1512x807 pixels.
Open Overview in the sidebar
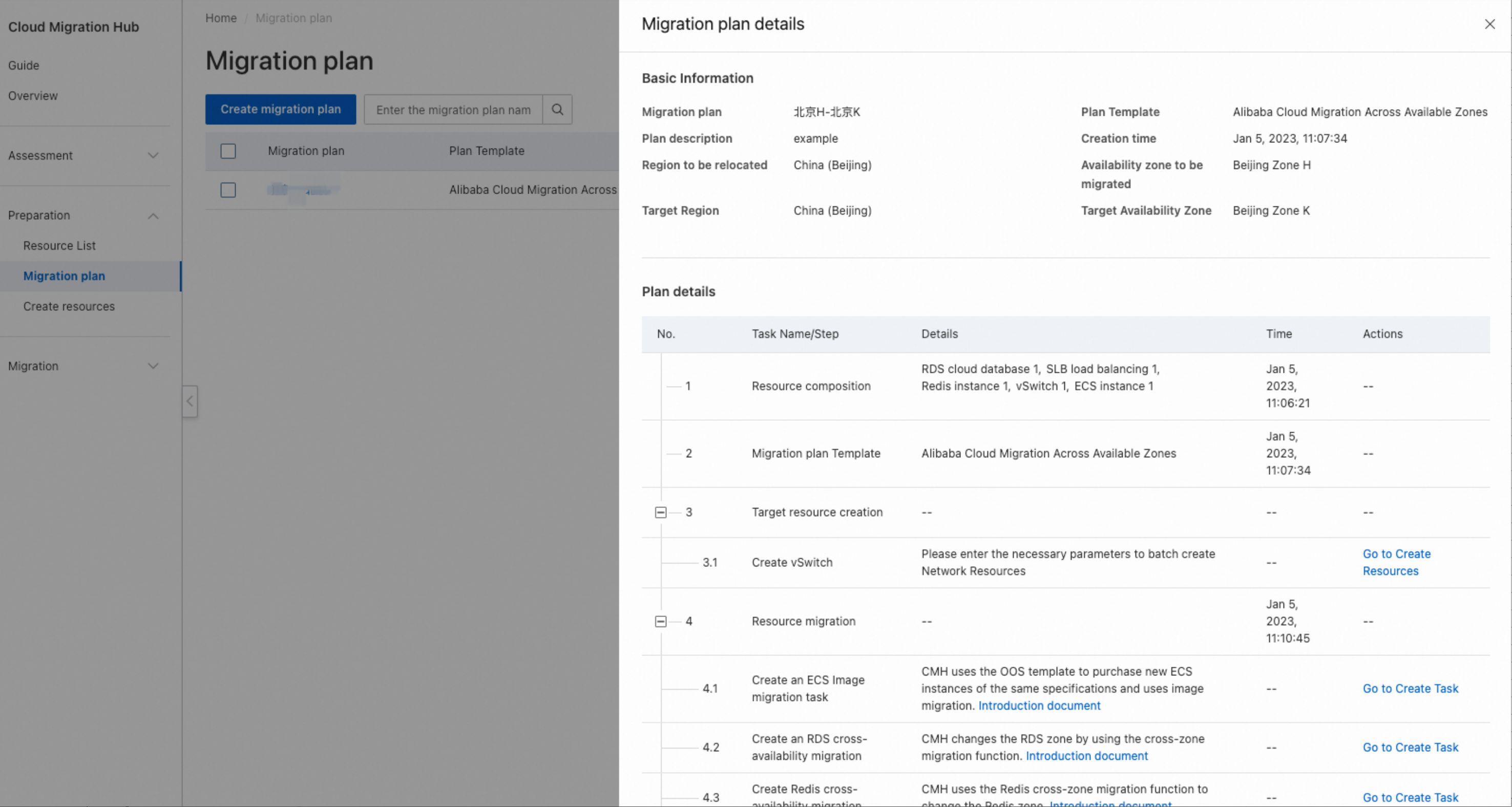33,96
